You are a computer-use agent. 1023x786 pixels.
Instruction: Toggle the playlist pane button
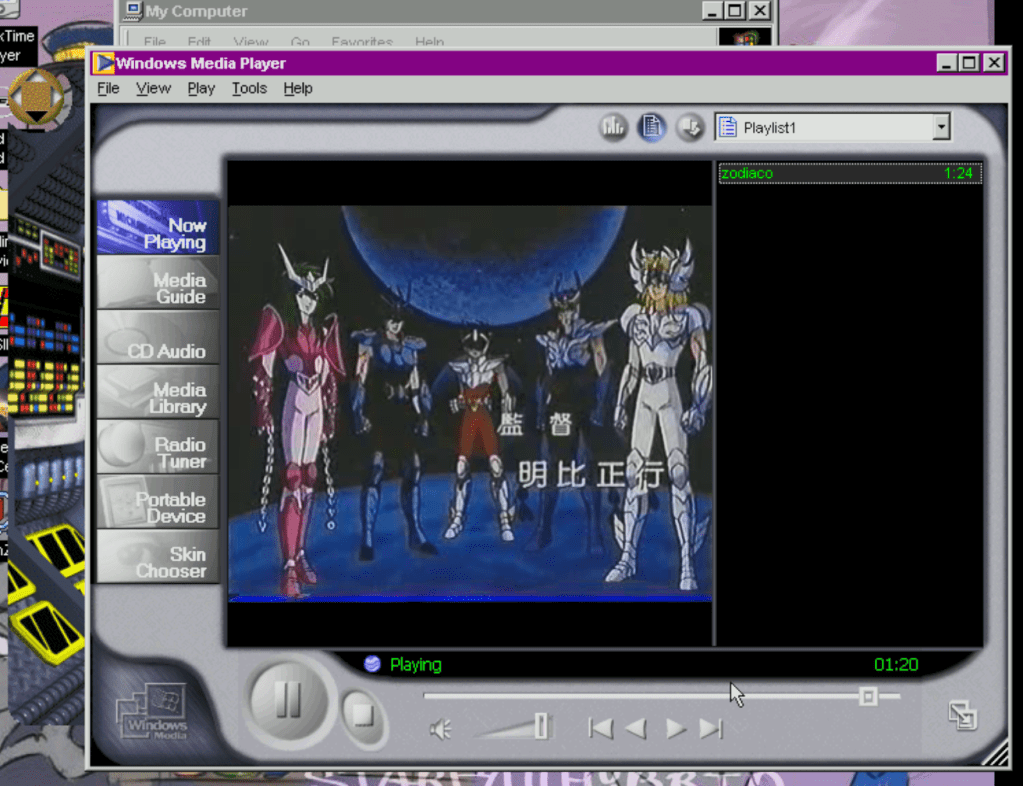651,127
